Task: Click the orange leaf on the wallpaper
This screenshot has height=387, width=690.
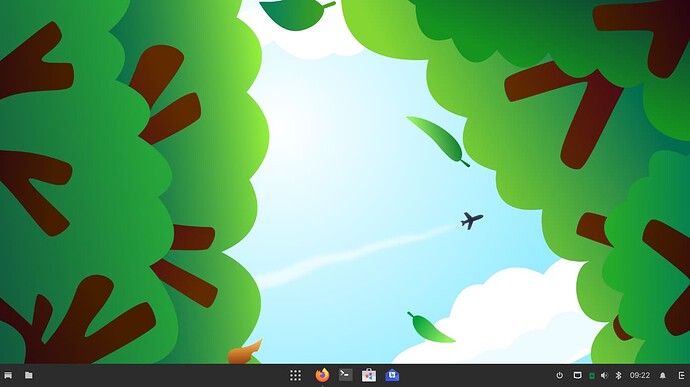Action: coord(245,352)
